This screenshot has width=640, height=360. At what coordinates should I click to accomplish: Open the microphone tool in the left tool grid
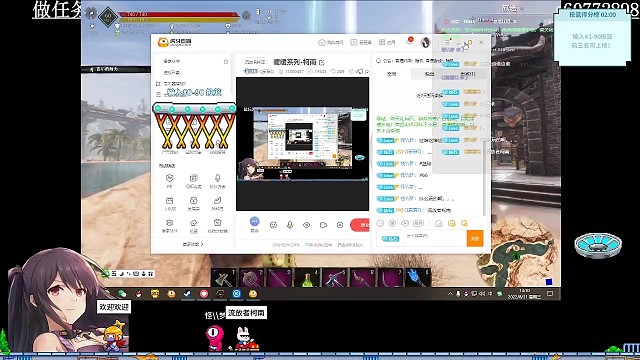coord(218,178)
